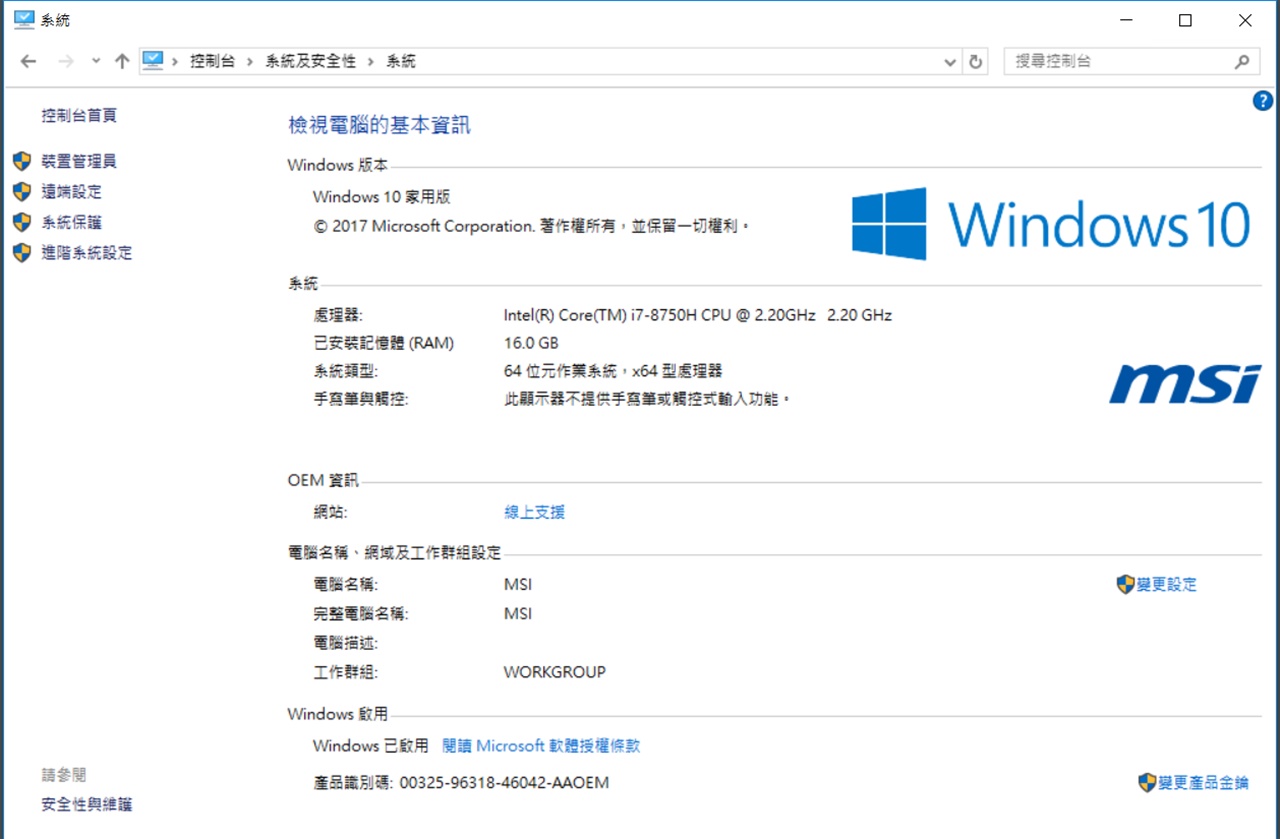Open 閱讀 Microsoft 軟體授權條款 link
This screenshot has width=1280, height=839.
tap(541, 746)
